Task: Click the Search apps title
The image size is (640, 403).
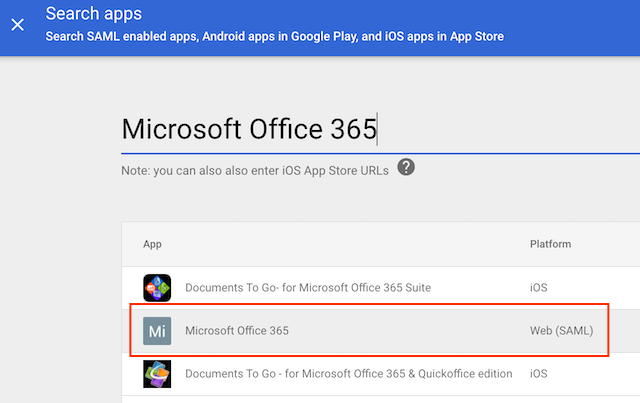Action: coord(93,14)
